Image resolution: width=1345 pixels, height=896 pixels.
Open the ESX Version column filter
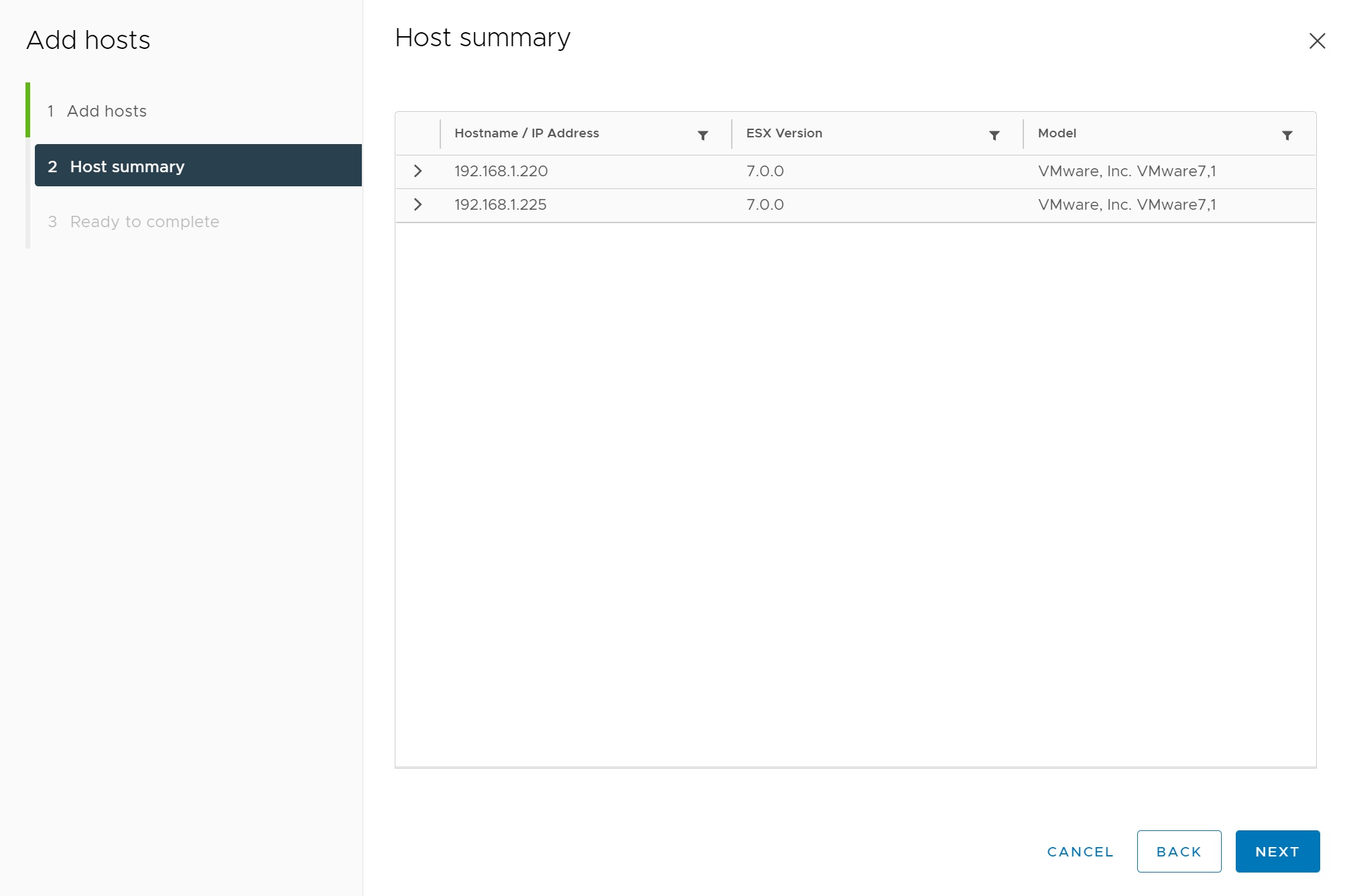click(994, 135)
